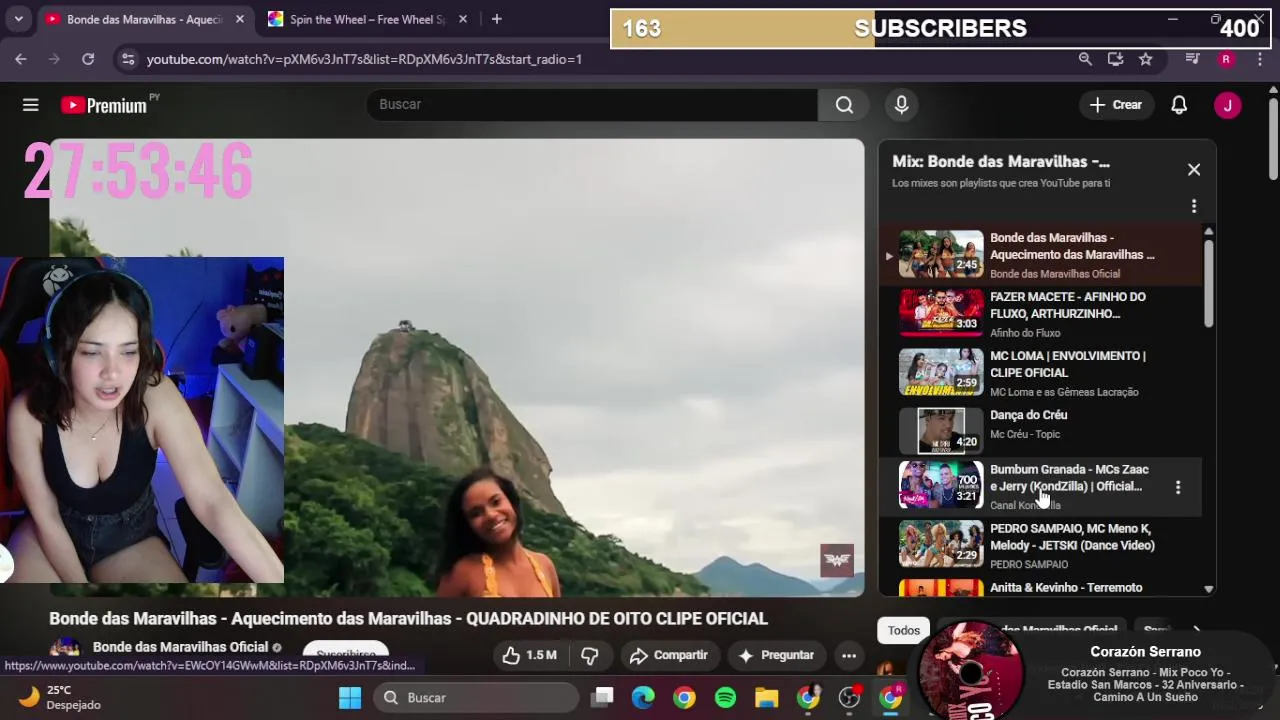Open a new browser tab
Screen dimensions: 1280x720
496,19
